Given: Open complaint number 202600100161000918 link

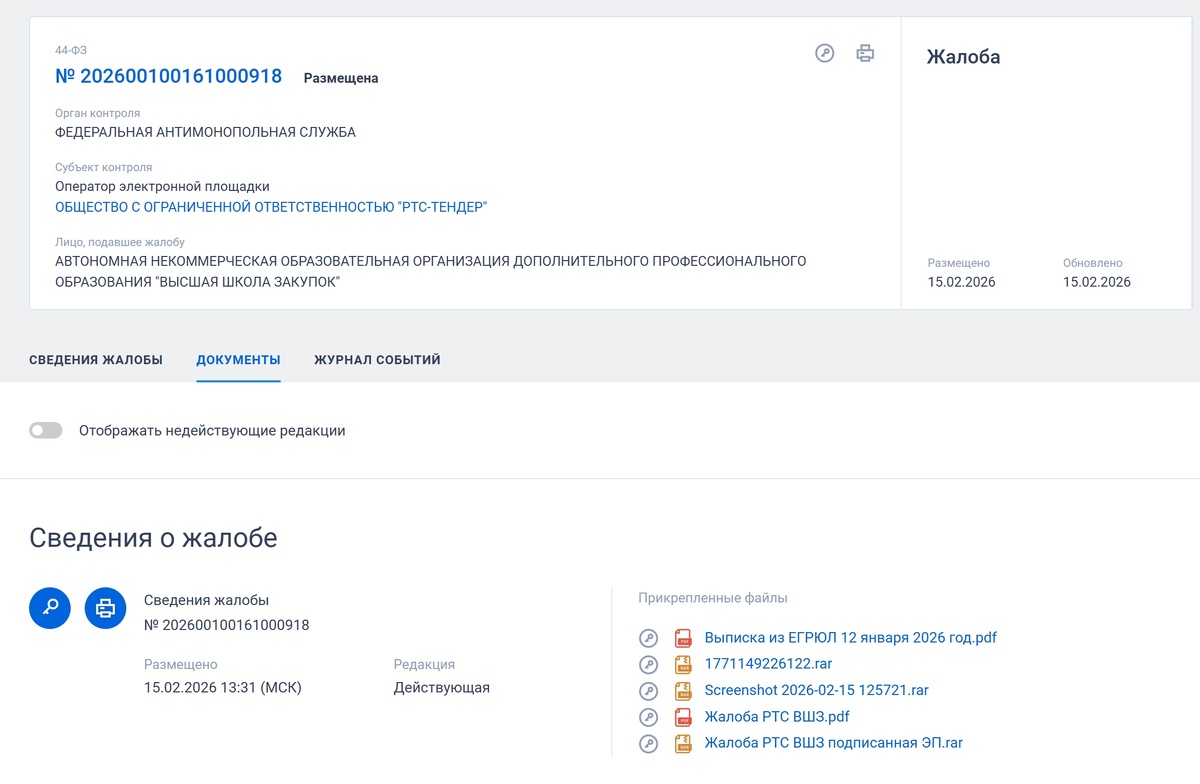Looking at the screenshot, I should [168, 76].
